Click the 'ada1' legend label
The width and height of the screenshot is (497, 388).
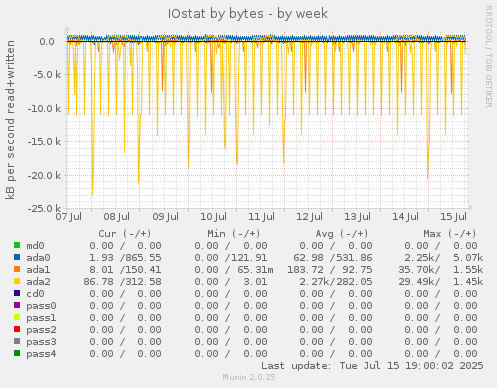point(38,270)
